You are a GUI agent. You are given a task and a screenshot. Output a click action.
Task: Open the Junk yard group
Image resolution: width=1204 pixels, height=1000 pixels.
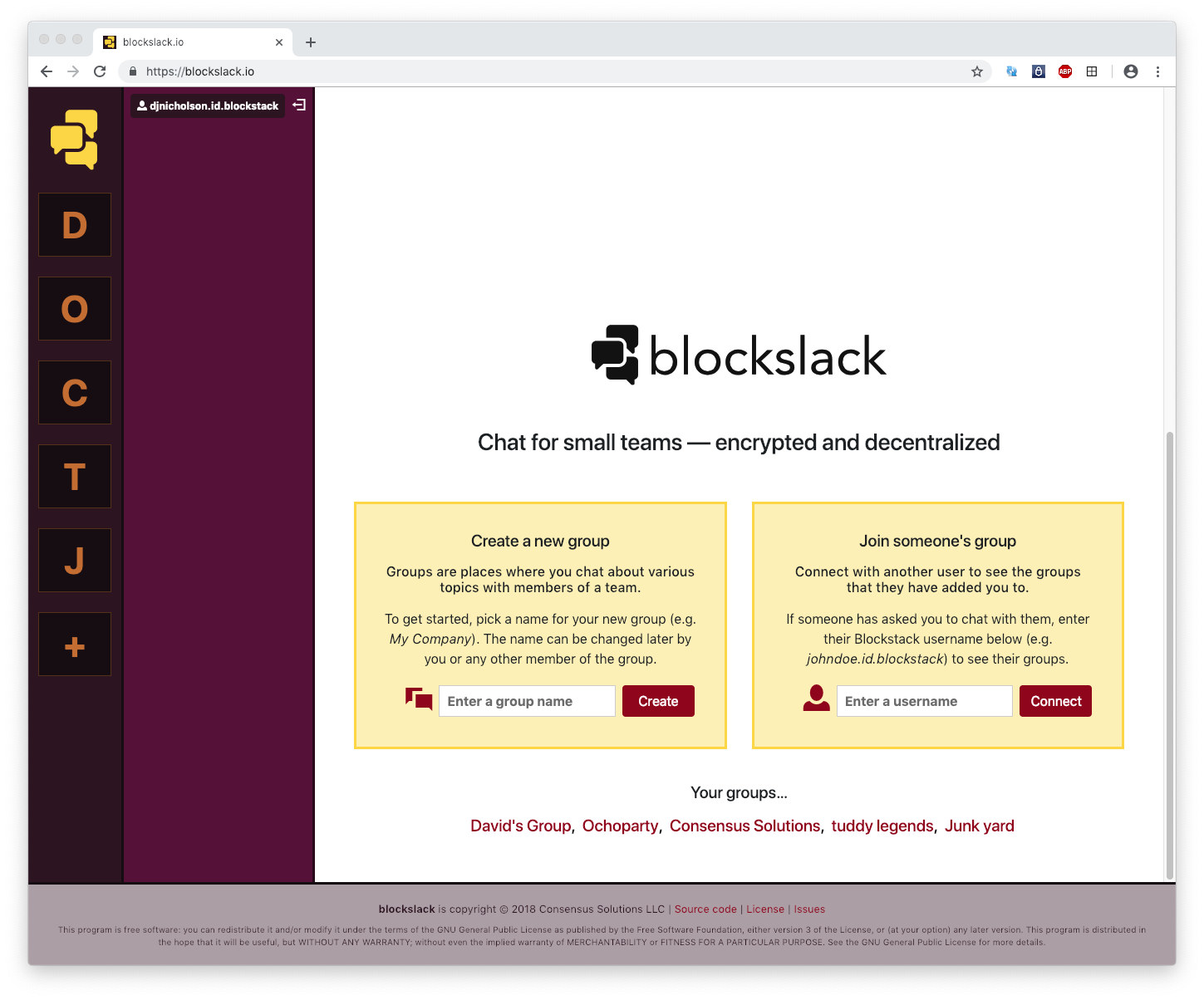980,826
